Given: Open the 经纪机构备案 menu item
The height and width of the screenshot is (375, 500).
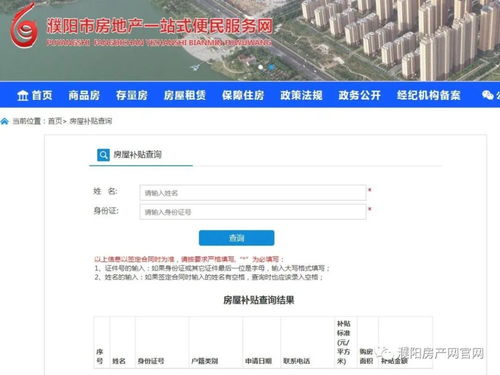Looking at the screenshot, I should (429, 96).
